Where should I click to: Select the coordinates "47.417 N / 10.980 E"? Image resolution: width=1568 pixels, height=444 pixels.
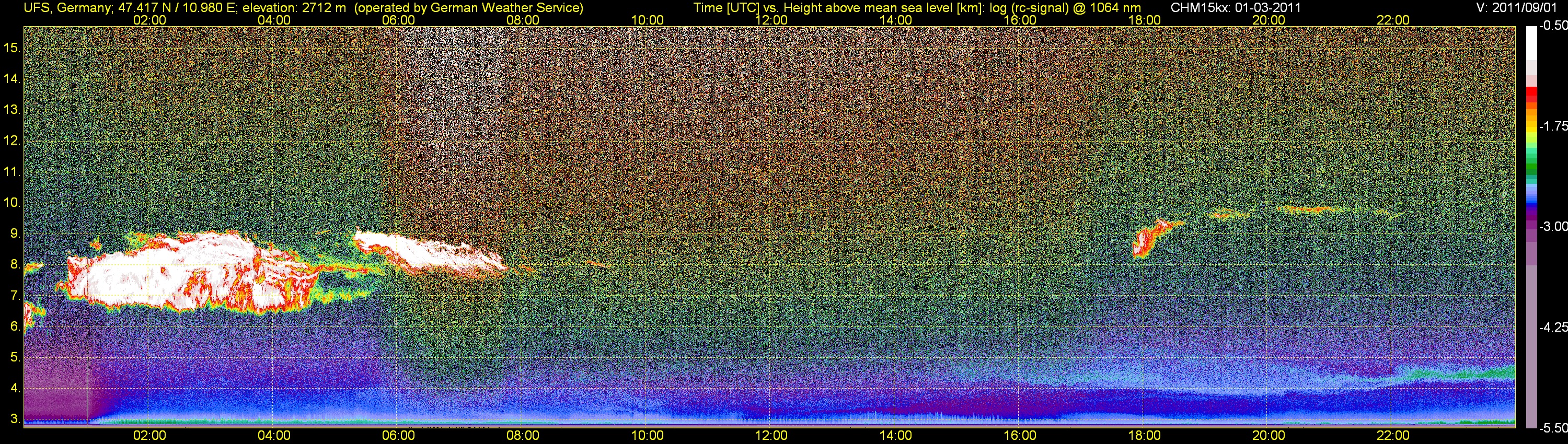176,8
